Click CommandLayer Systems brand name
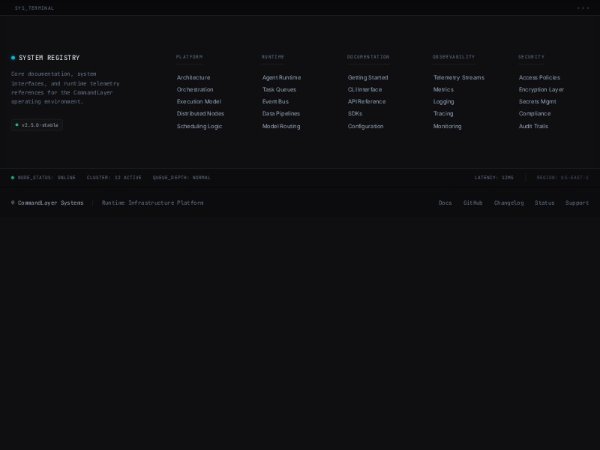The height and width of the screenshot is (450, 600). point(51,203)
